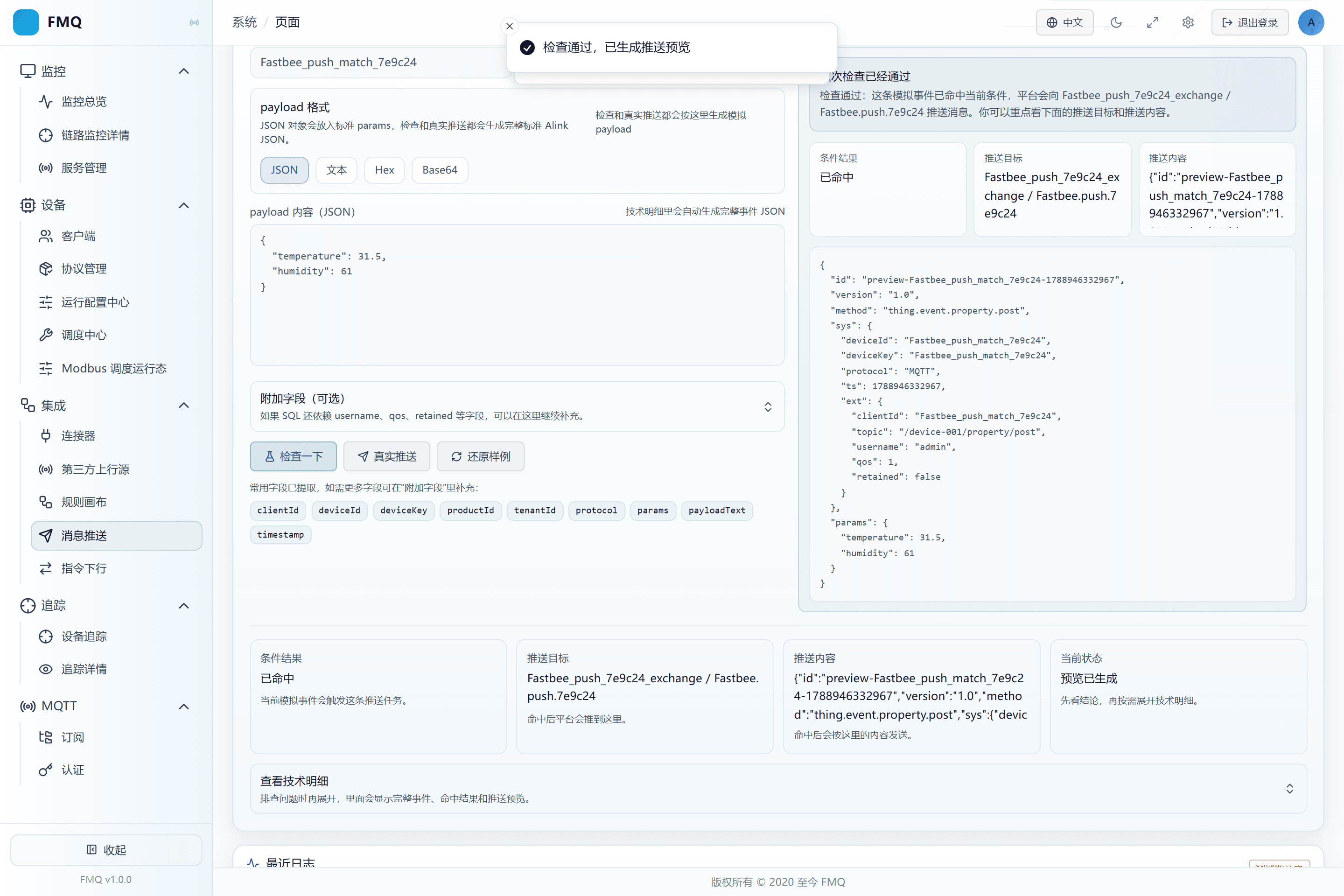Open MQTT 订阅 item
Image resolution: width=1344 pixels, height=896 pixels.
coord(117,737)
